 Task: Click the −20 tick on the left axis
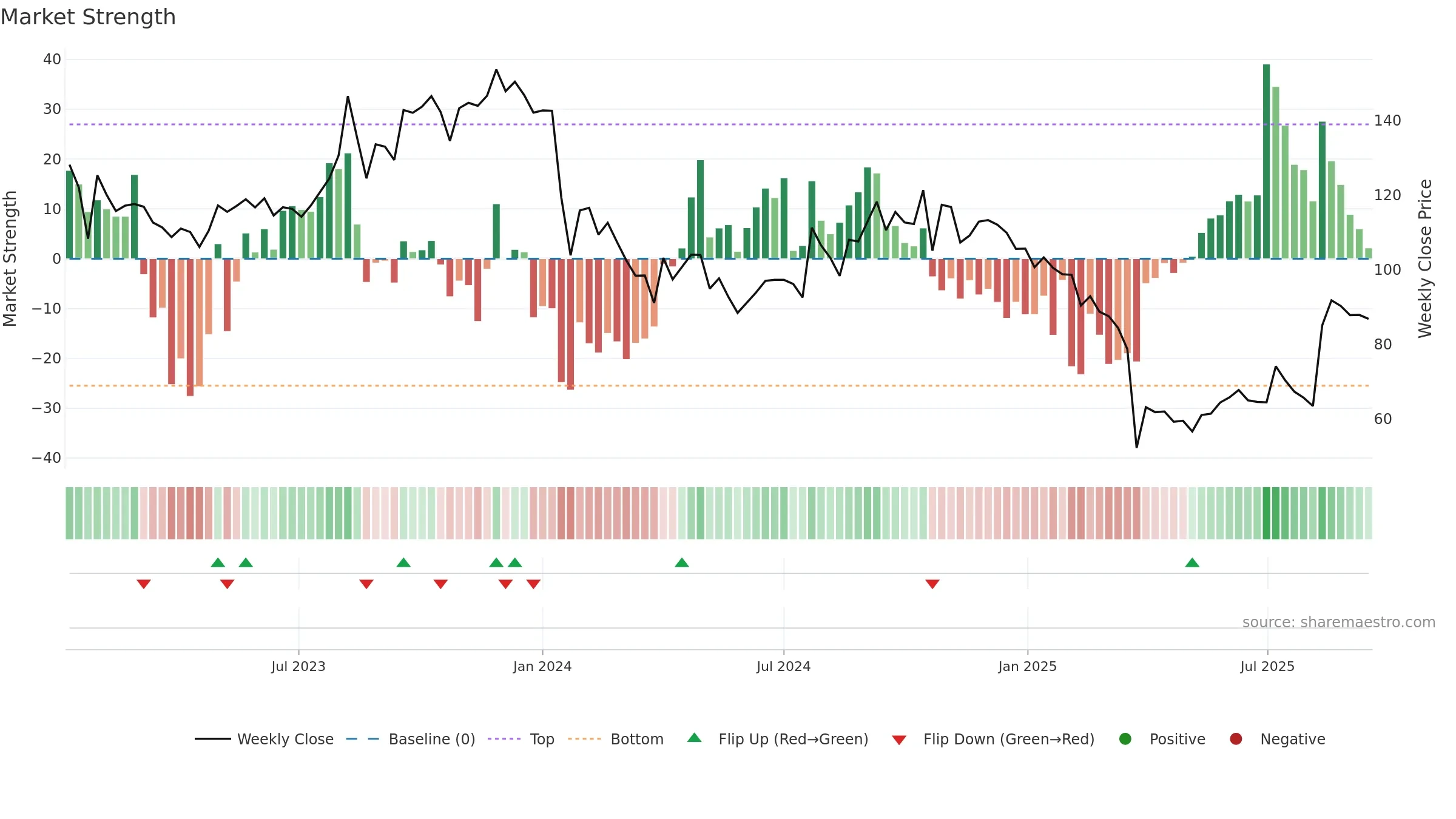(47, 359)
